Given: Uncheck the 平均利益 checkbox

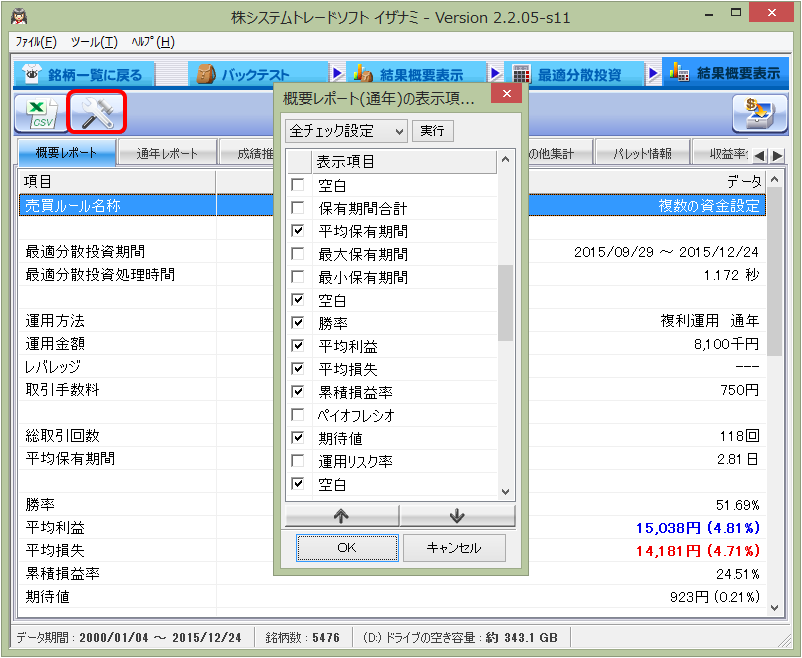Looking at the screenshot, I should tap(298, 345).
